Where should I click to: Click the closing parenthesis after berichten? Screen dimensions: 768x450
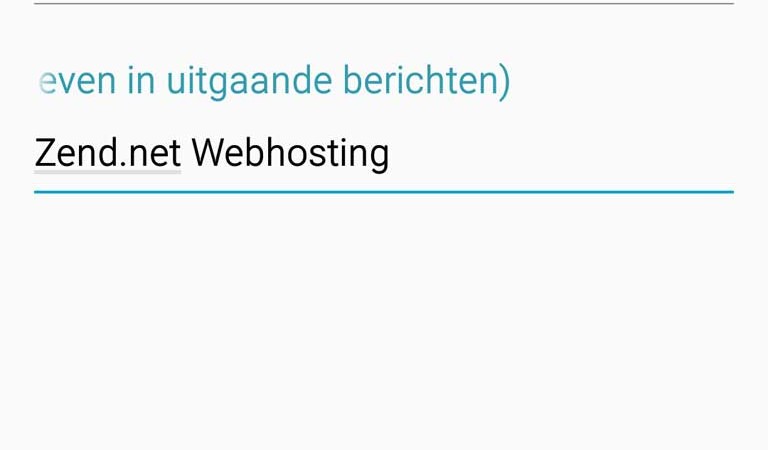[x=504, y=82]
